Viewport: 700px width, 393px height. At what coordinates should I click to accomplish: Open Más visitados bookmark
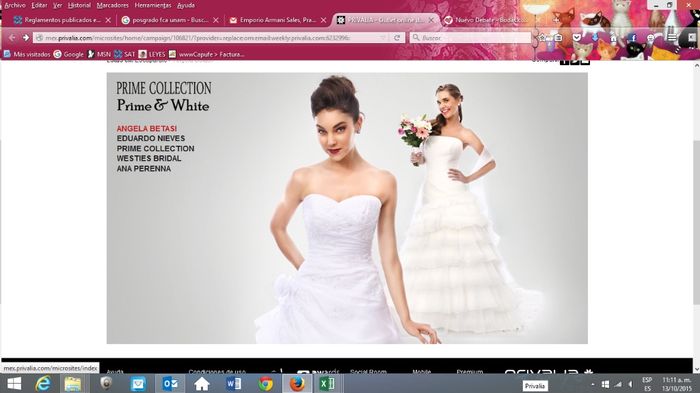27,54
